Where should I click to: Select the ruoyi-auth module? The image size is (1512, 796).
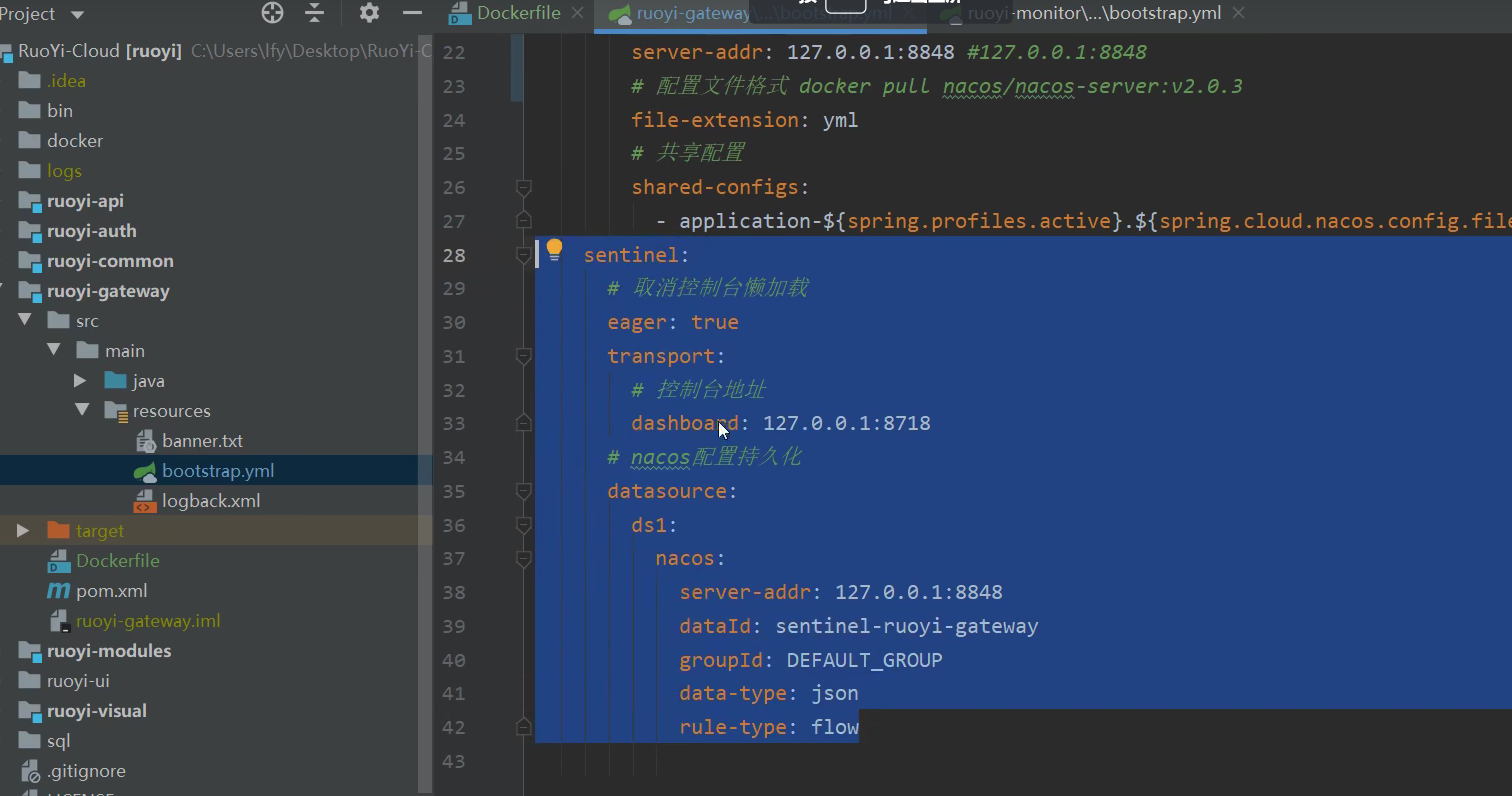point(91,231)
